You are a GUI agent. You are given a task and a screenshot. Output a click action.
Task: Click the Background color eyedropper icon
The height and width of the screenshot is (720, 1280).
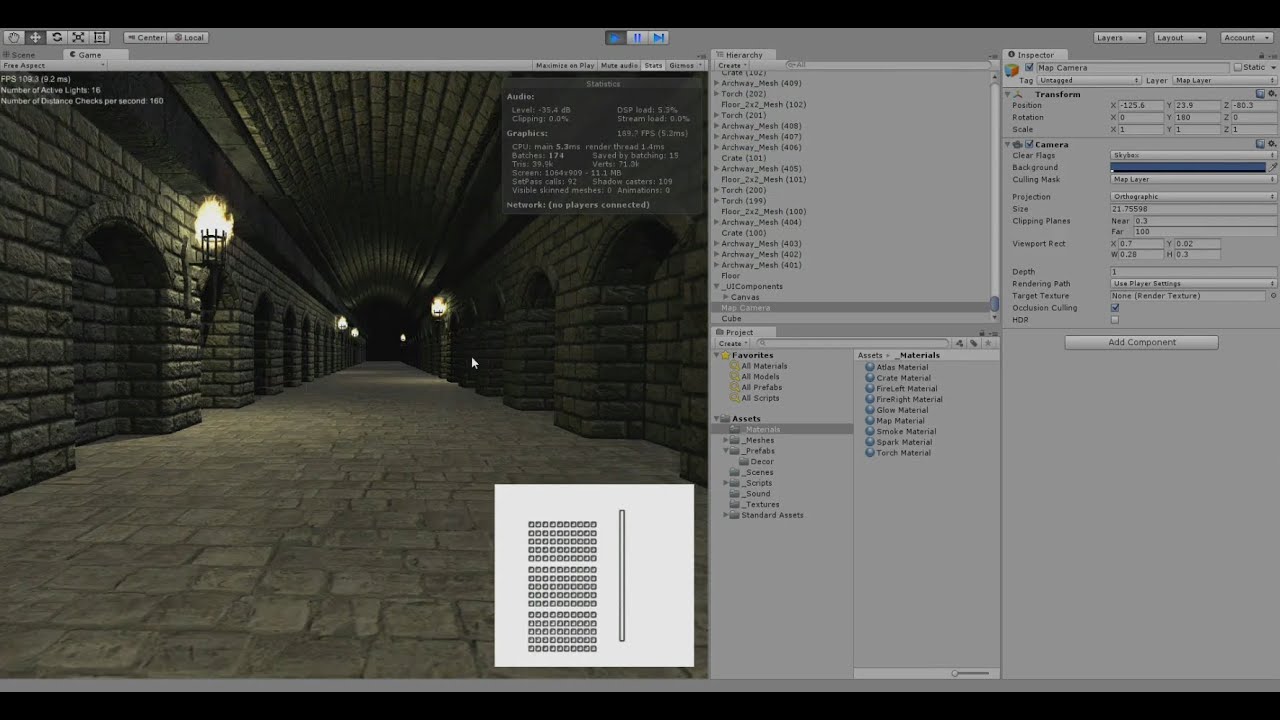[1272, 167]
